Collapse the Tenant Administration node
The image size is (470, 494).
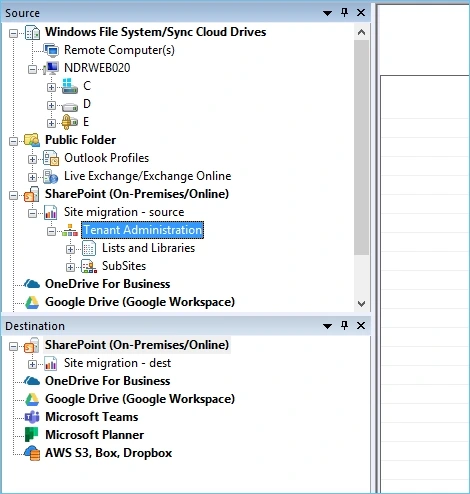tap(51, 231)
